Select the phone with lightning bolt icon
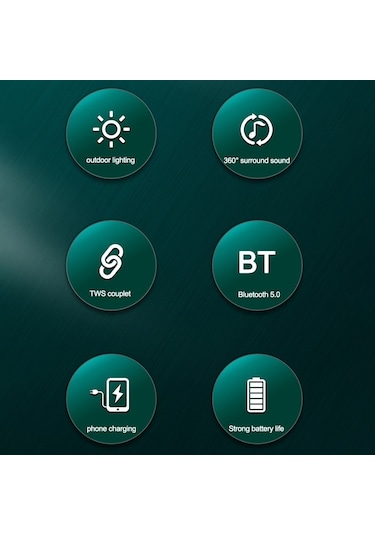 coord(110,395)
